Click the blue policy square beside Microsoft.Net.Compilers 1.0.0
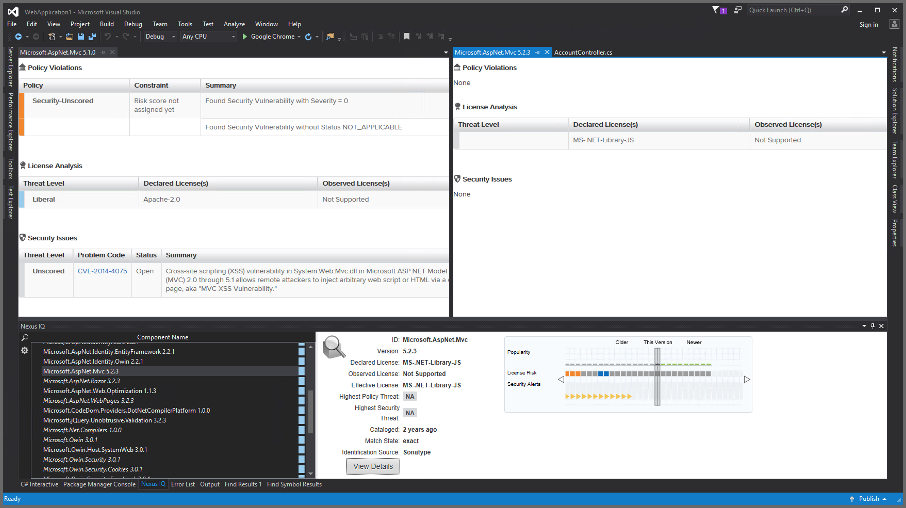The height and width of the screenshot is (508, 906). pos(302,430)
